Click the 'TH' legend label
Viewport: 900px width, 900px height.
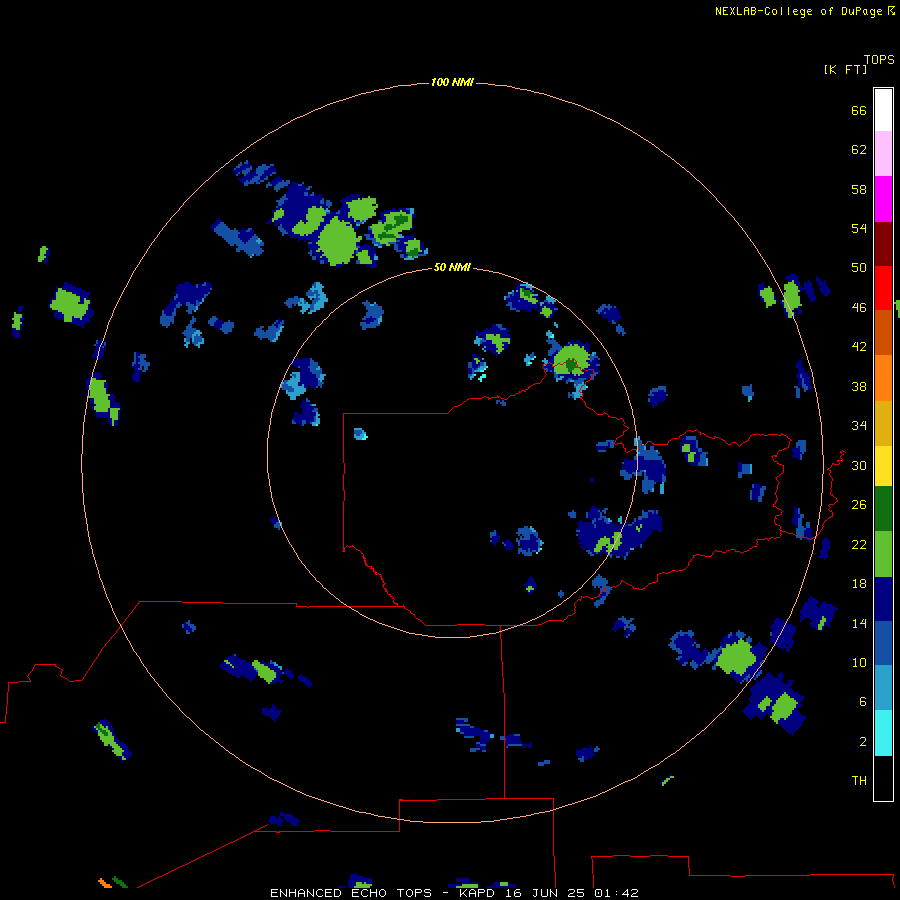point(859,781)
